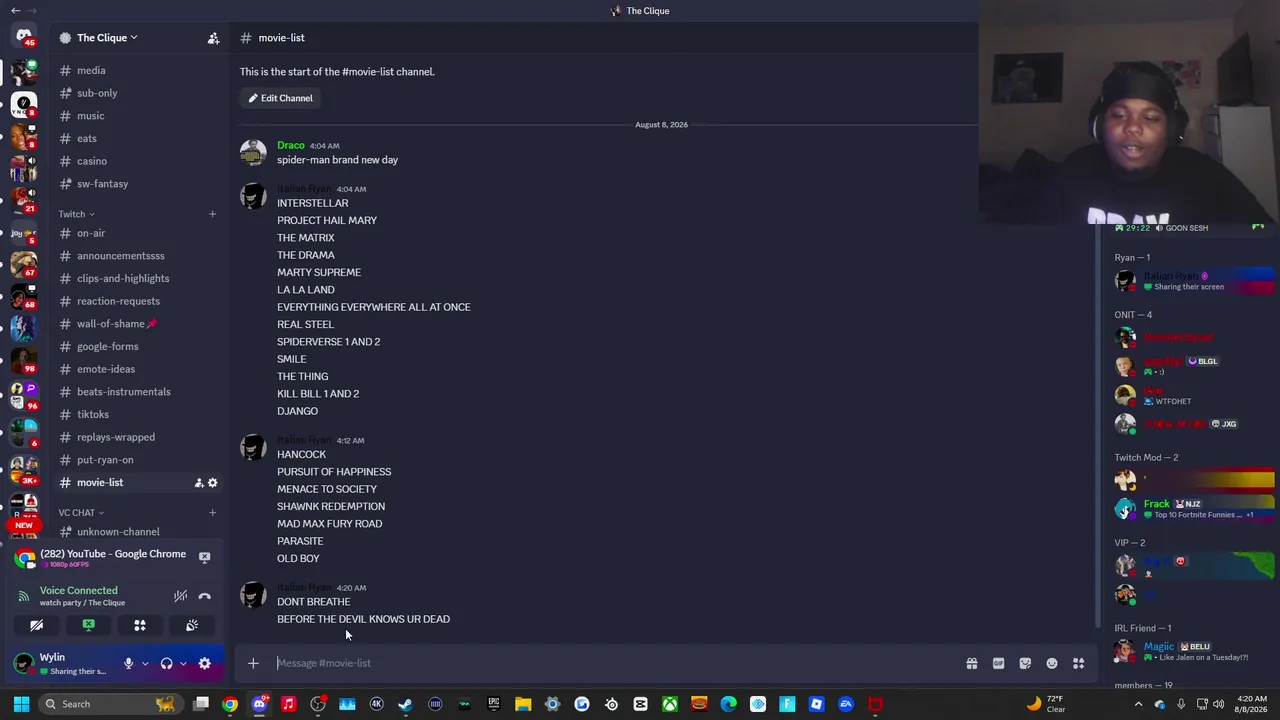Collapse the VC CHAT category
This screenshot has width=1280, height=720.
click(x=81, y=513)
